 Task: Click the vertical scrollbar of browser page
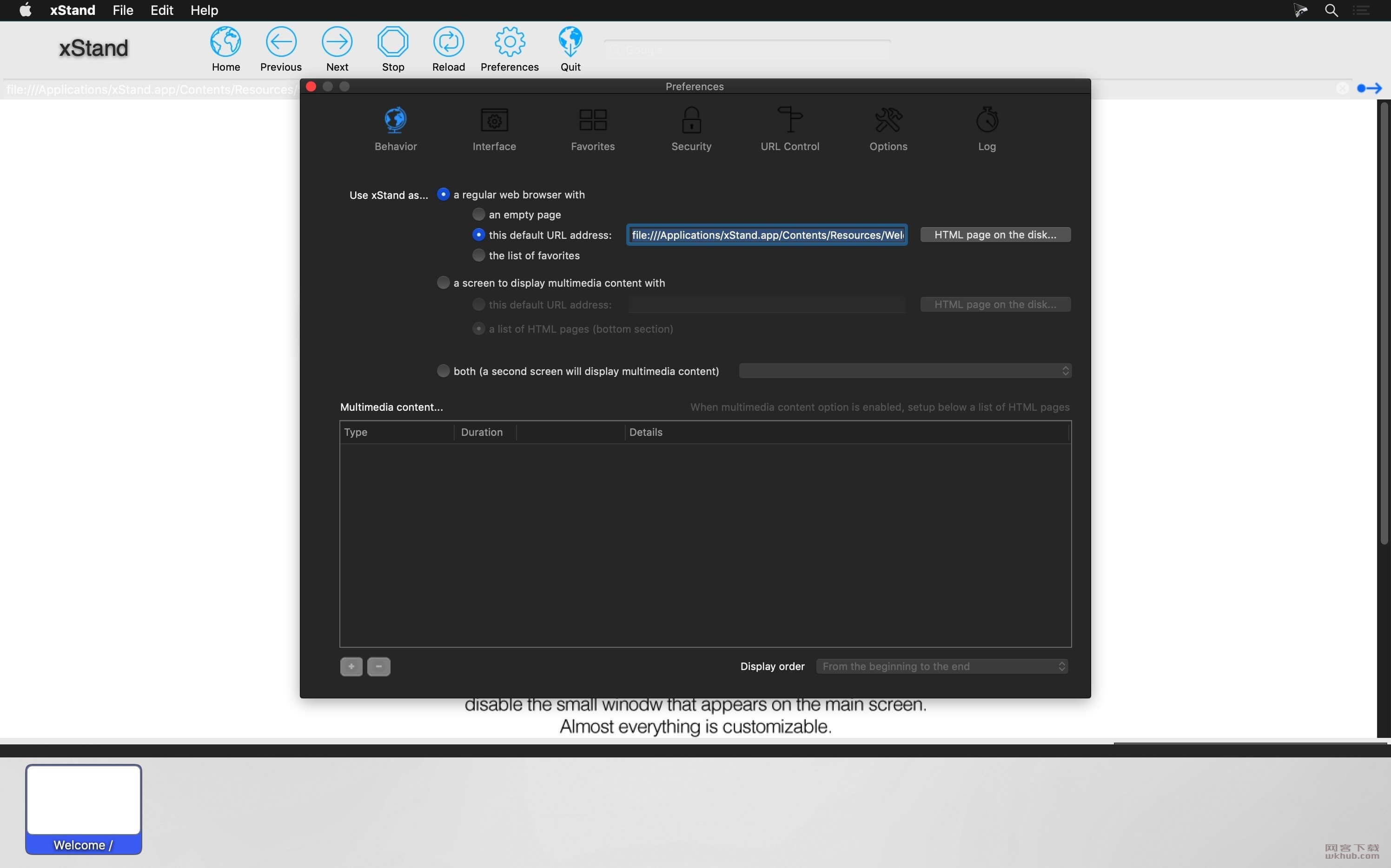pyautogui.click(x=1384, y=323)
